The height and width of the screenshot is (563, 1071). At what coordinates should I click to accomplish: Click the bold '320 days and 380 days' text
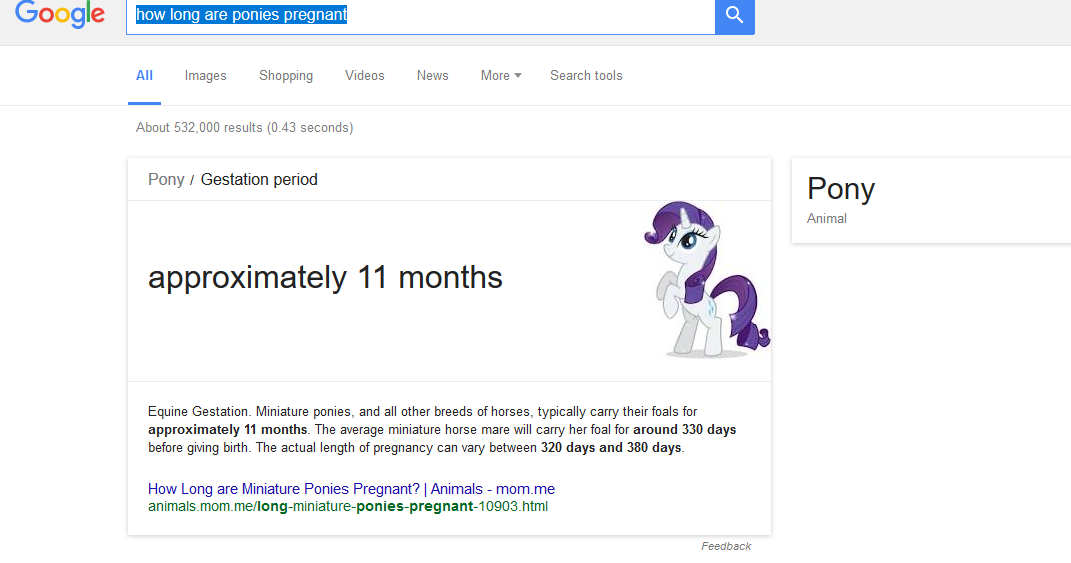pyautogui.click(x=611, y=448)
